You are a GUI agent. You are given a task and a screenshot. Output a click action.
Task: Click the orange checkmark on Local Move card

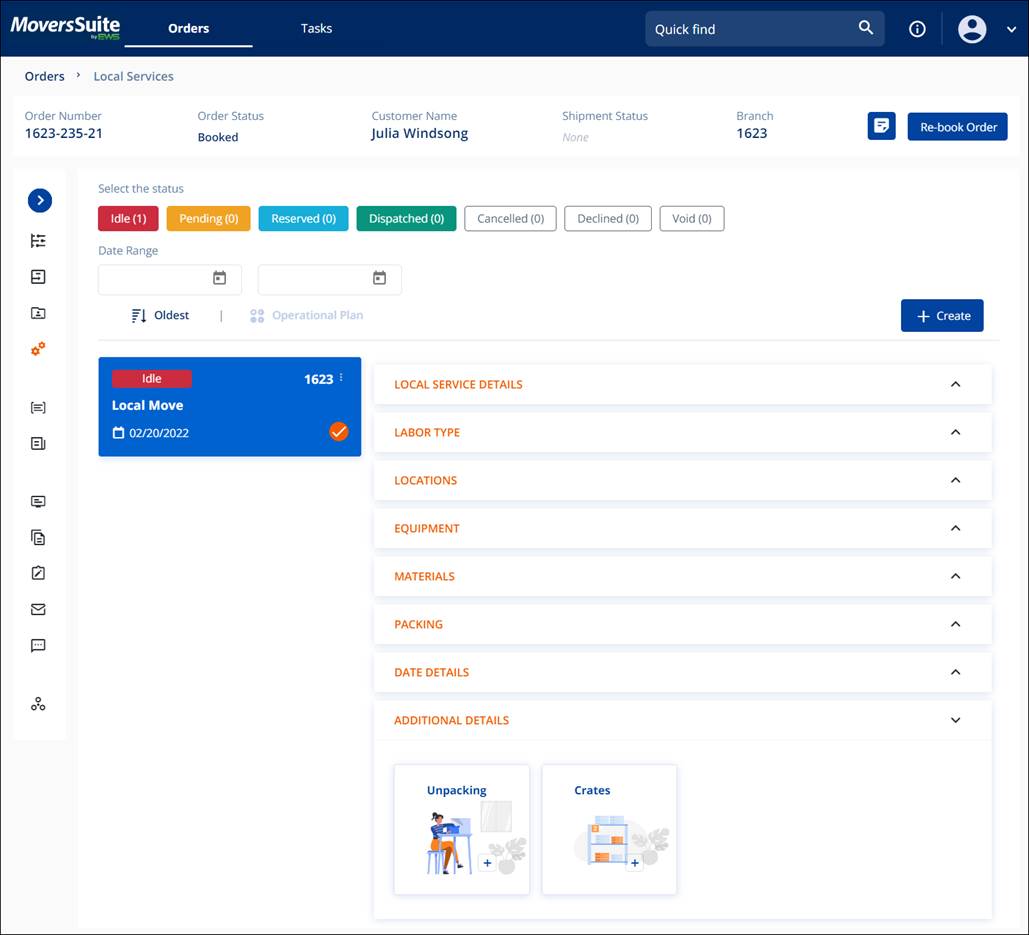338,431
